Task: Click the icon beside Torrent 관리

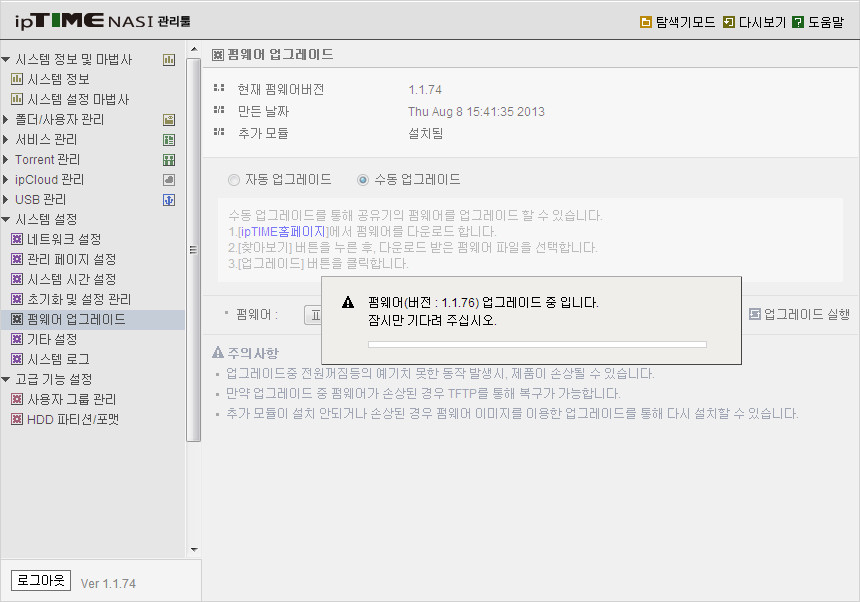Action: pos(169,160)
